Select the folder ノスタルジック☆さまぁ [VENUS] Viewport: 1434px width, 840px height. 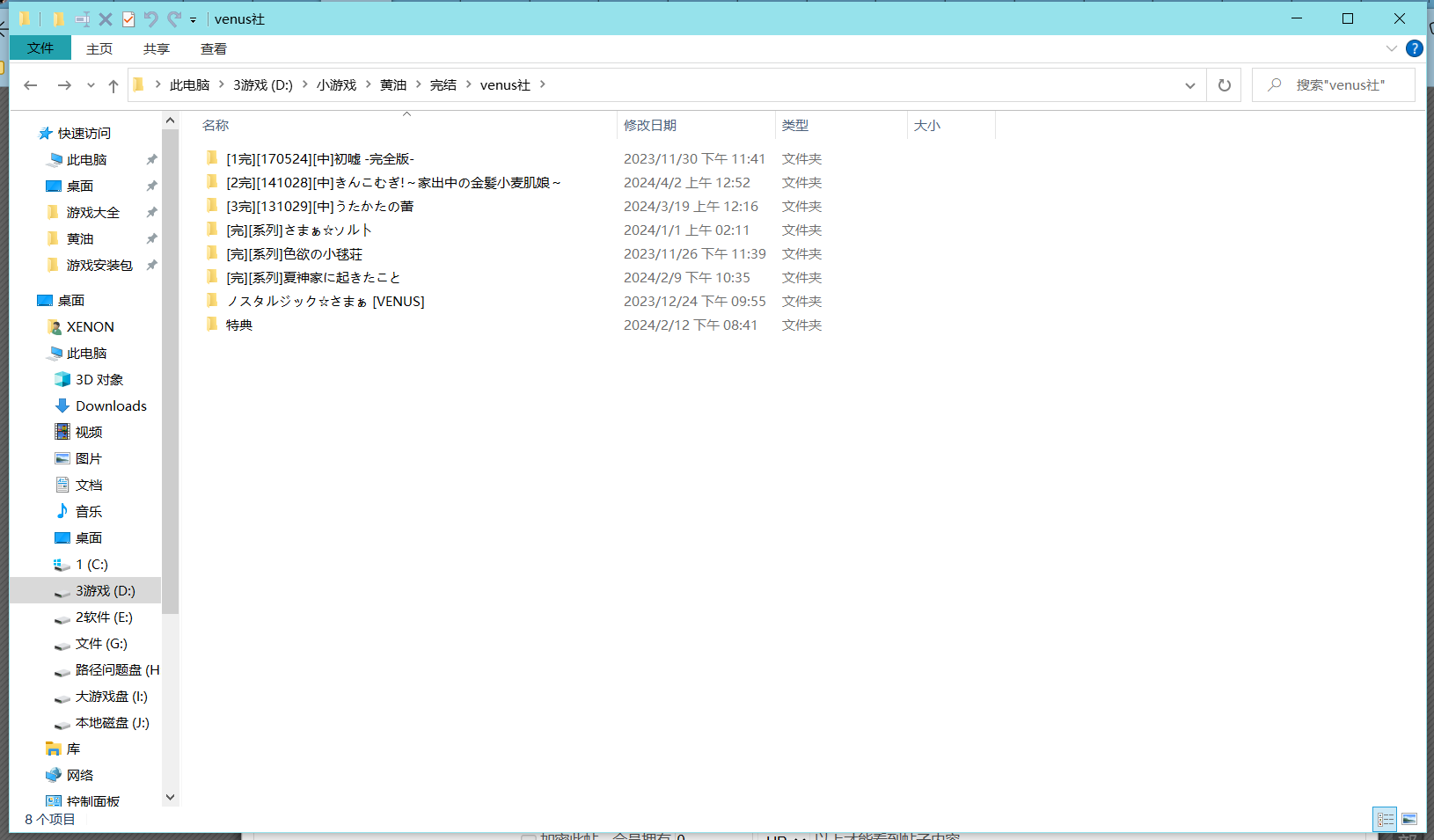326,302
